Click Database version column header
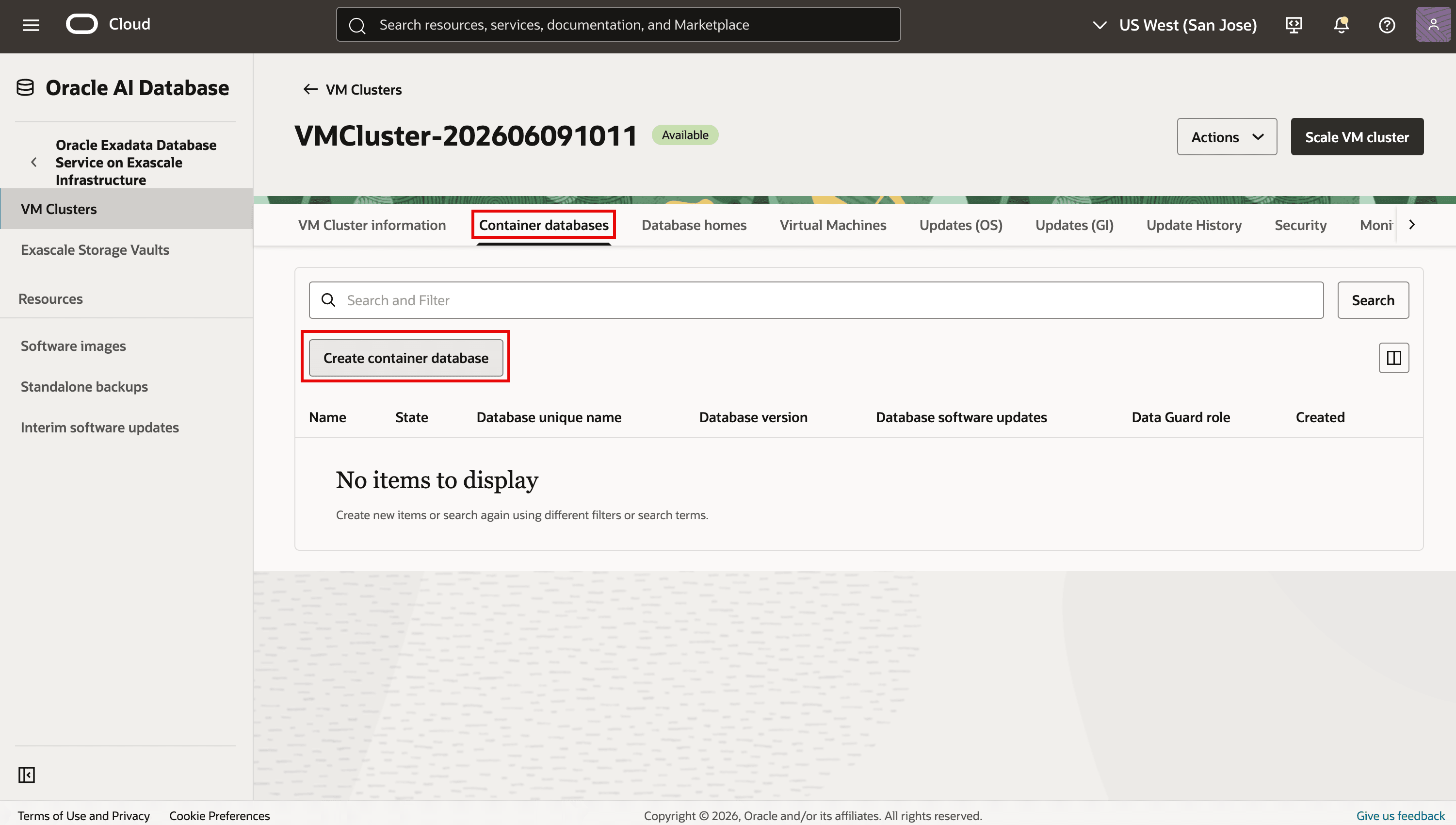 [x=753, y=417]
